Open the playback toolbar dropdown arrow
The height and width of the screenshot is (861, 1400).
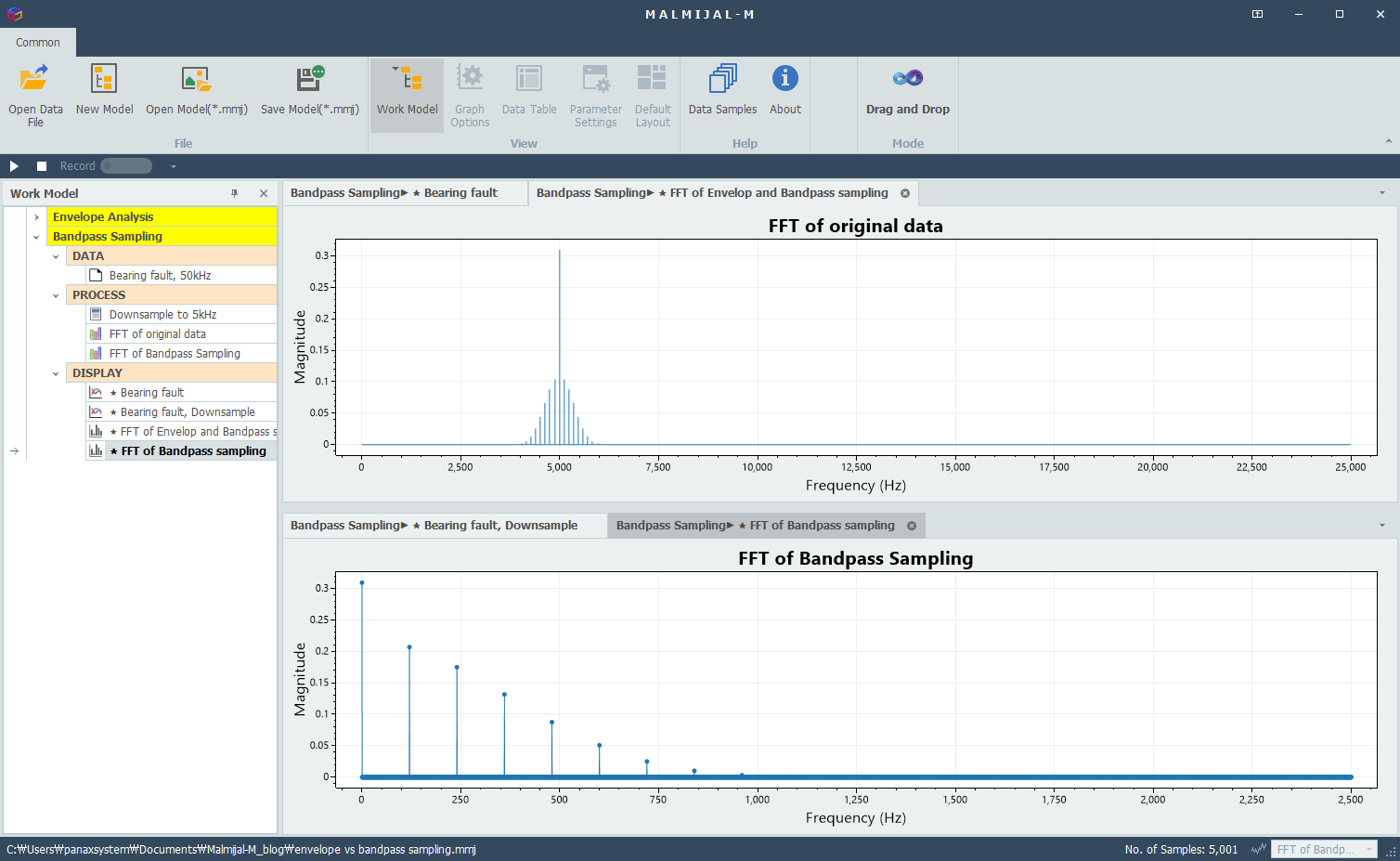click(x=173, y=166)
